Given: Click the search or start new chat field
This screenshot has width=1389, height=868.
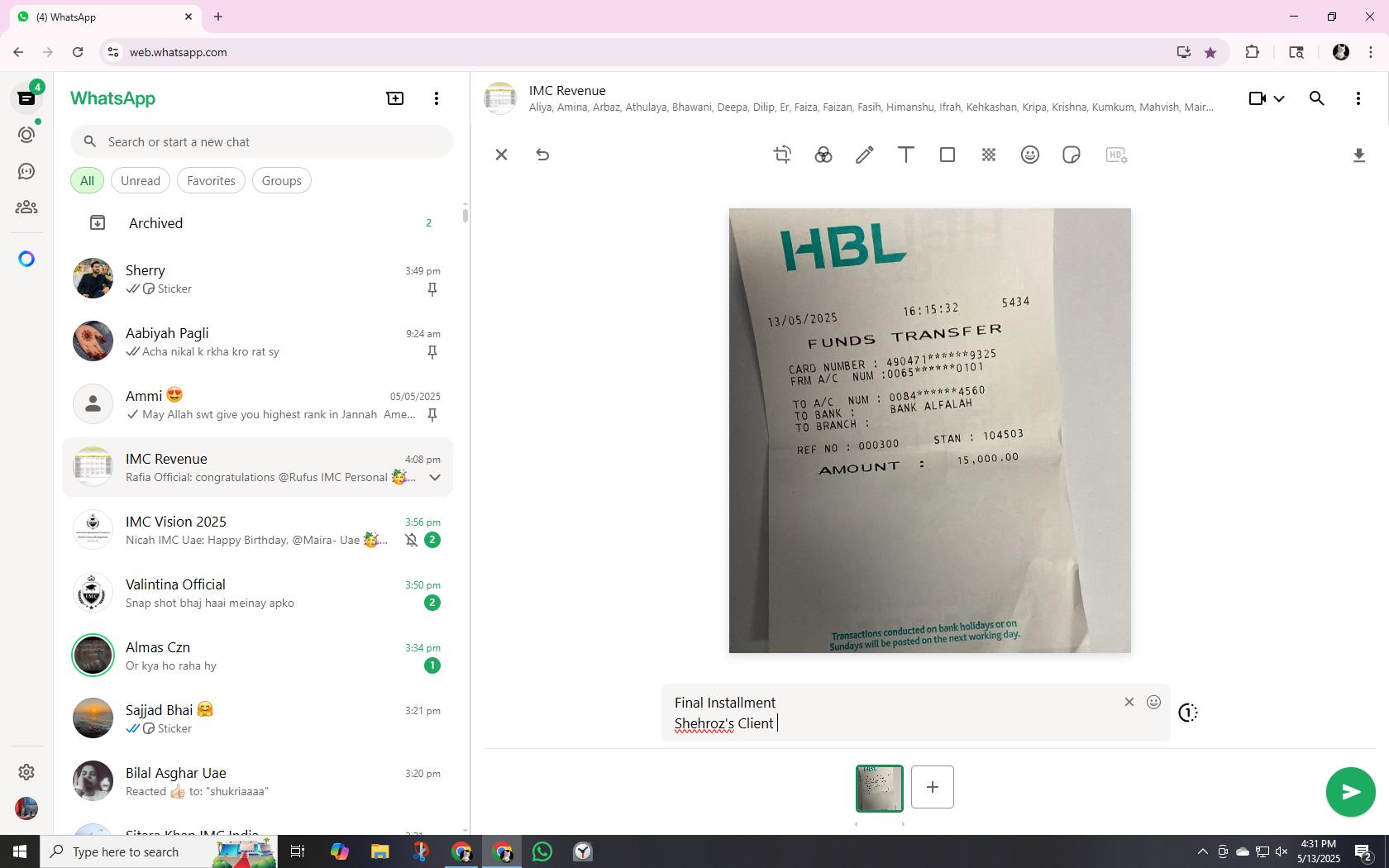Looking at the screenshot, I should [261, 141].
